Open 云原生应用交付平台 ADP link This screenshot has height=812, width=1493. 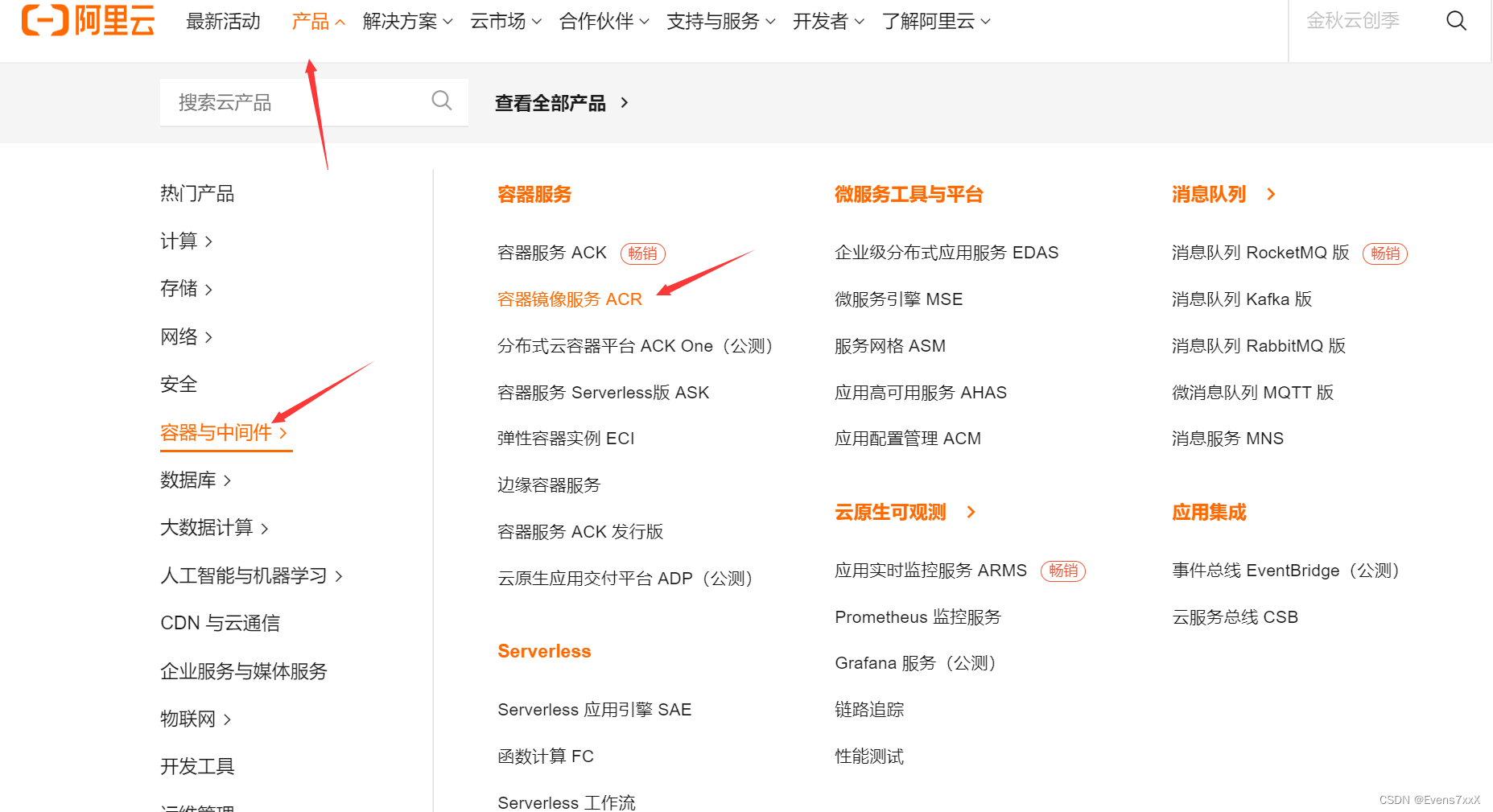pyautogui.click(x=625, y=579)
